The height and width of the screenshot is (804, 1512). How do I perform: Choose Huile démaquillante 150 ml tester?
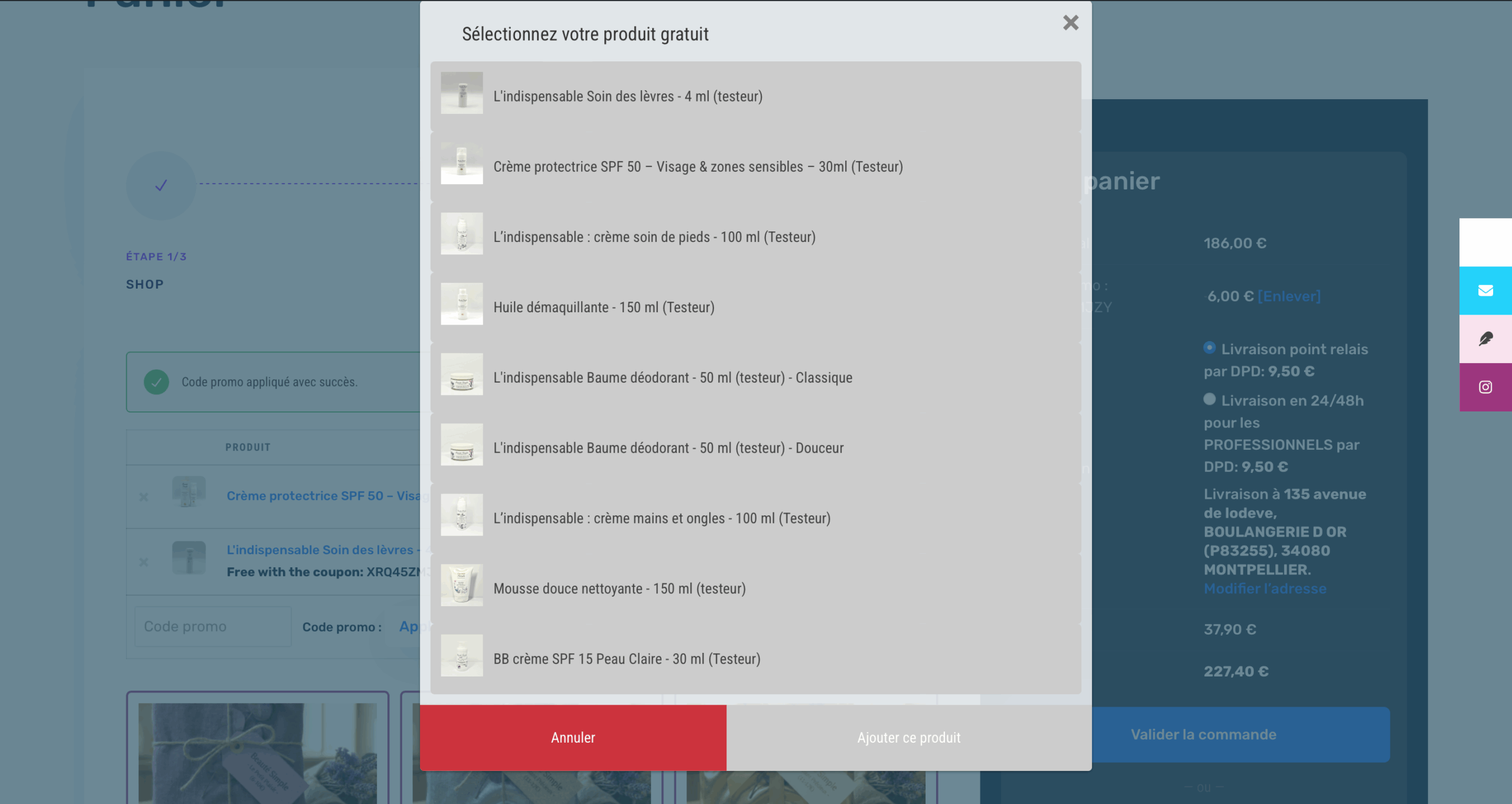click(x=604, y=308)
